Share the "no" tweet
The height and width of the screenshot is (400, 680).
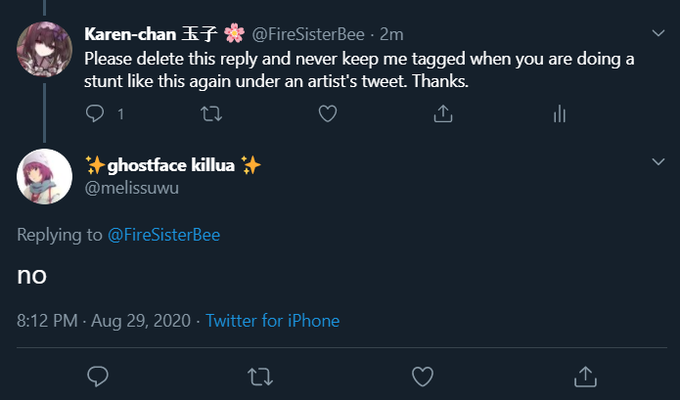pyautogui.click(x=585, y=376)
